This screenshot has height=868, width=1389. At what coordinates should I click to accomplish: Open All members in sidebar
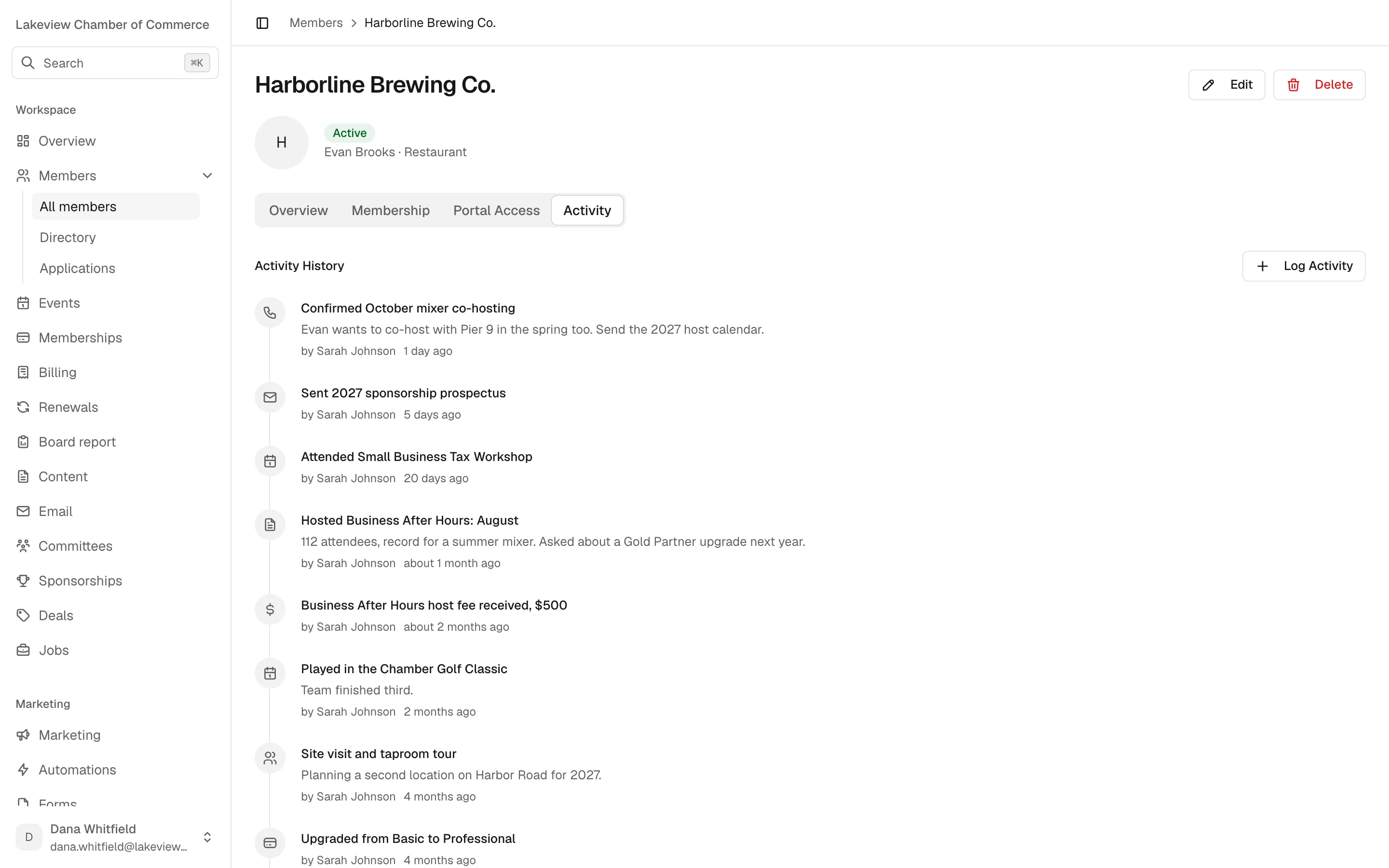(115, 207)
